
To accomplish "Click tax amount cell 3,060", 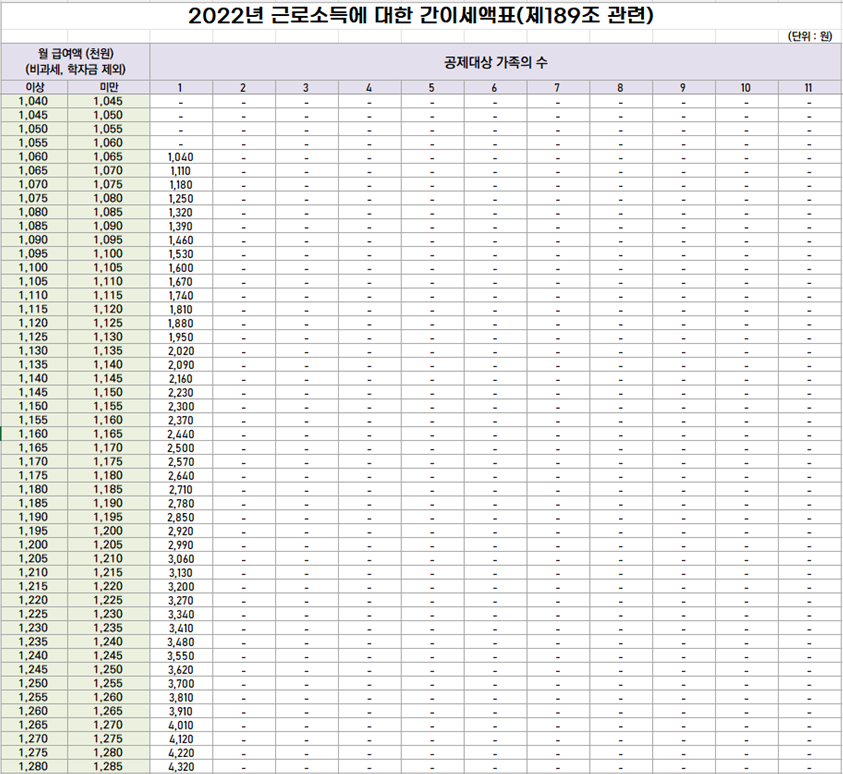I will coord(181,559).
